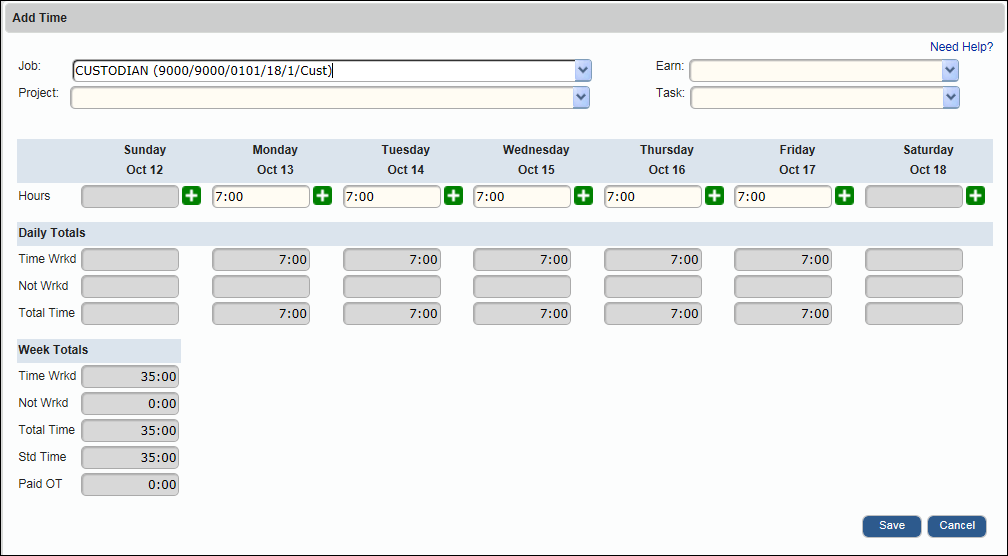The width and height of the screenshot is (1008, 556).
Task: Click the Friday hours input field
Action: point(783,197)
